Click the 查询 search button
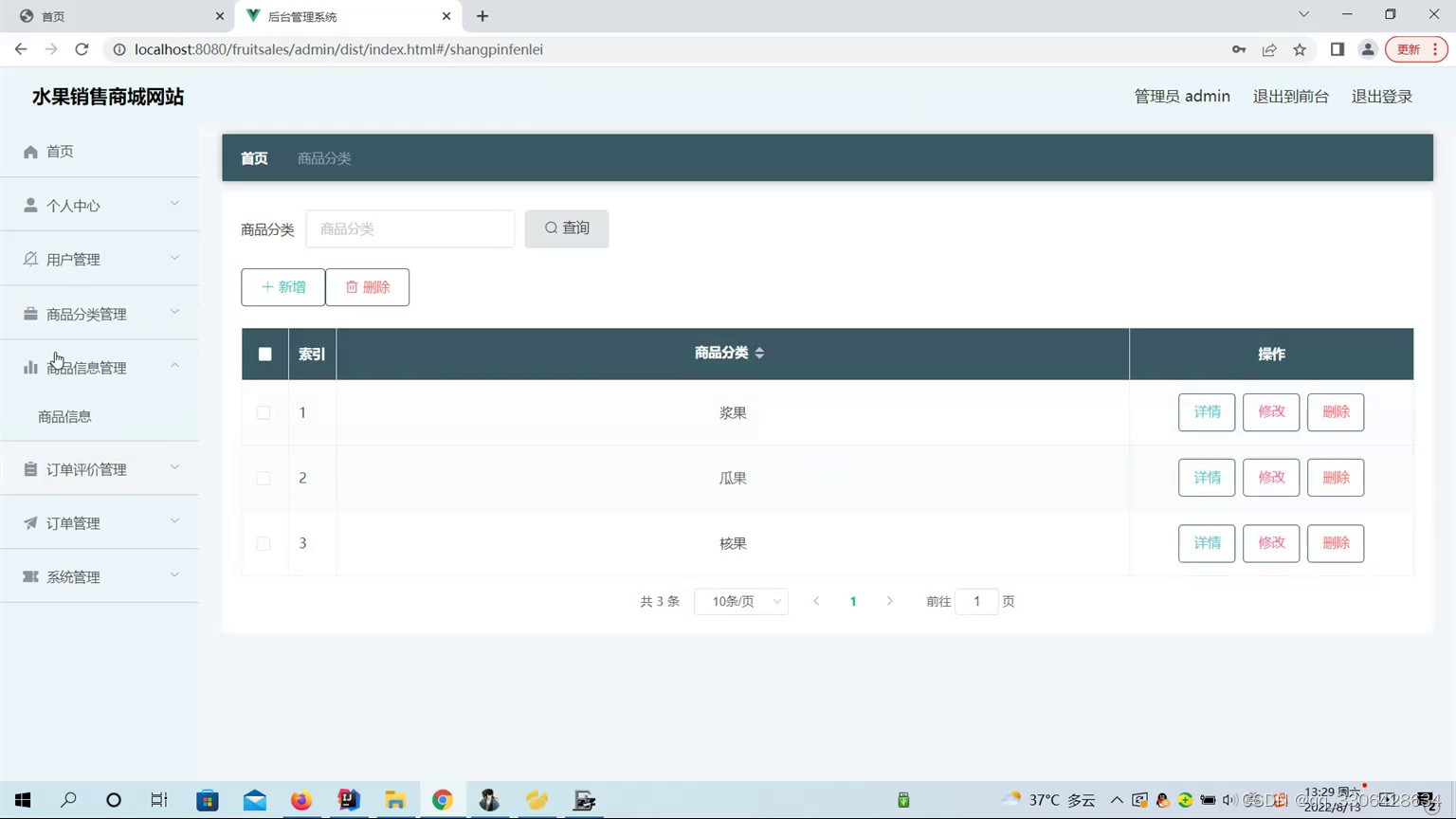This screenshot has width=1456, height=819. click(567, 228)
